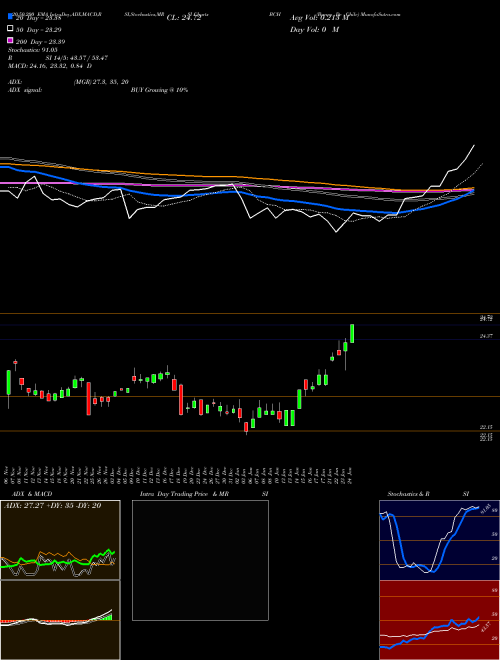
Task: Select the '20 Day - 23.38' legend text
Action: click(x=39, y=18)
